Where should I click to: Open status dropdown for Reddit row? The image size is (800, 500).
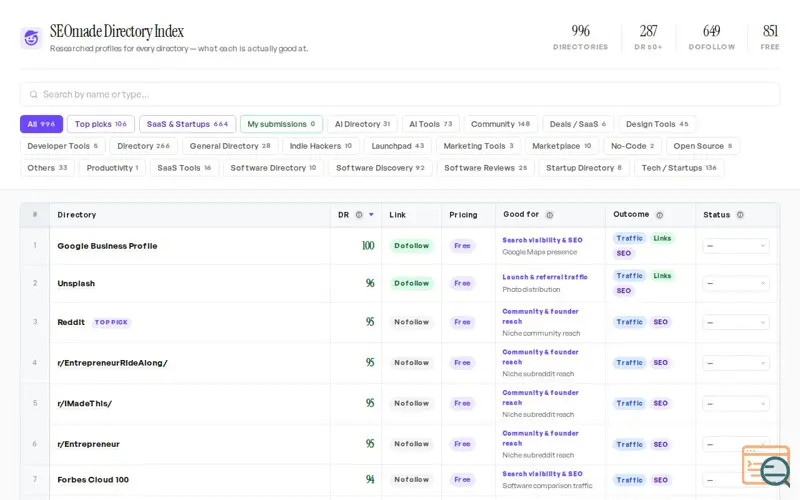point(736,322)
